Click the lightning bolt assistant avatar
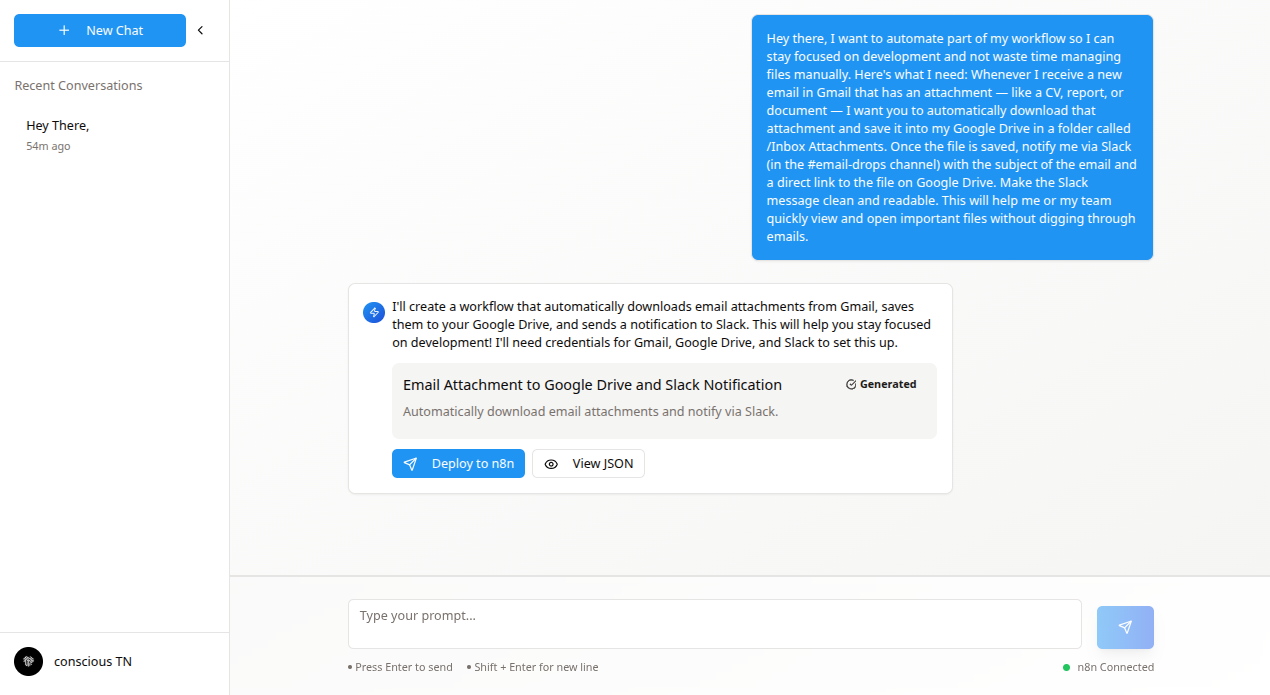The height and width of the screenshot is (695, 1270). point(373,312)
